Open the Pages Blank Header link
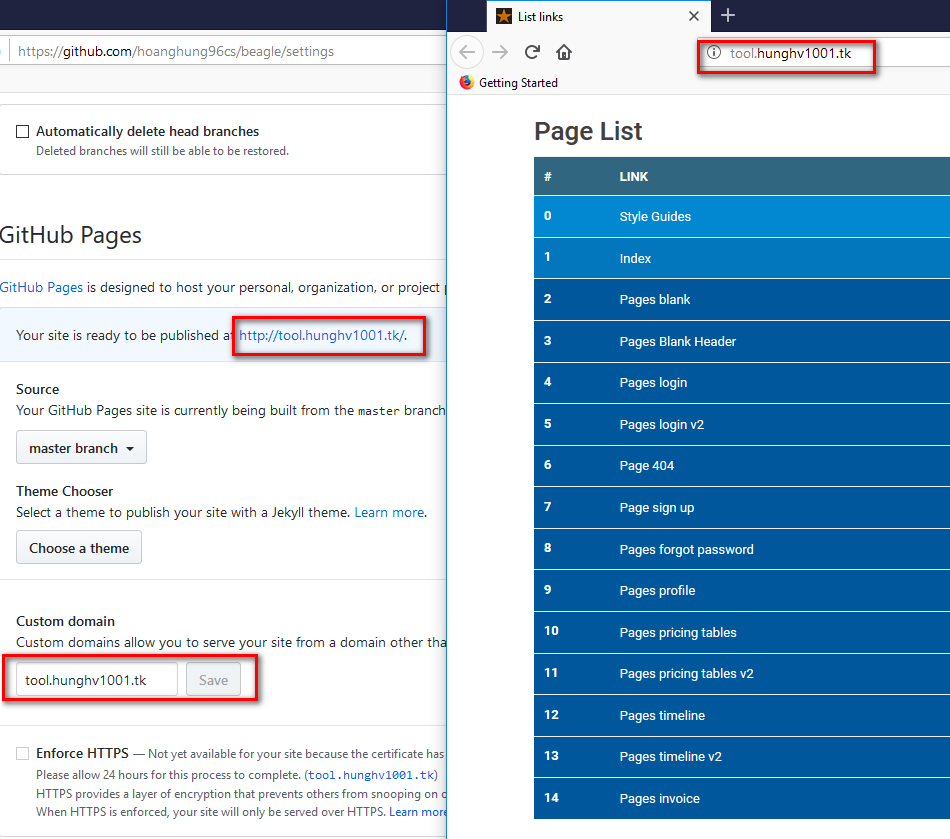Image resolution: width=950 pixels, height=839 pixels. 677,341
